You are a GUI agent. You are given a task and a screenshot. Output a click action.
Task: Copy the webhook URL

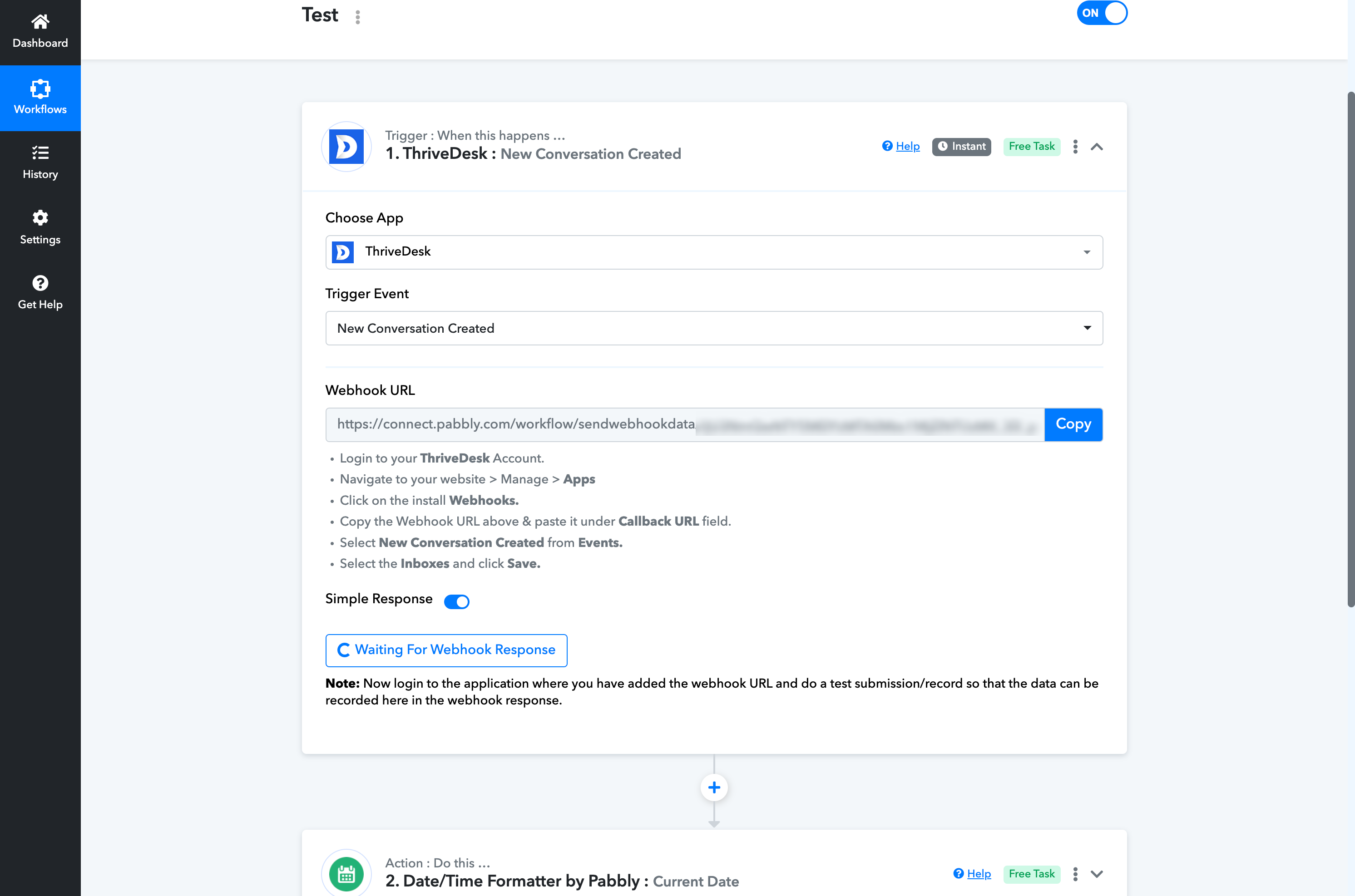coord(1073,424)
